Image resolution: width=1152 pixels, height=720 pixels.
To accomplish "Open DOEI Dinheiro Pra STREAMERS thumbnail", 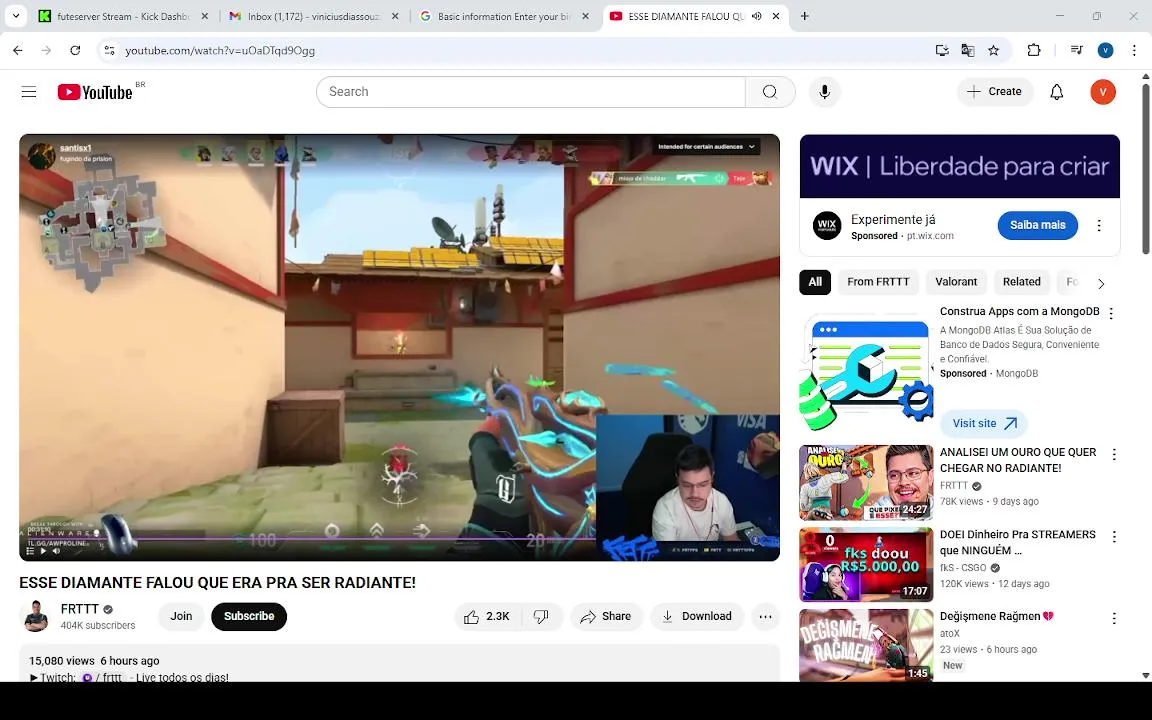I will [866, 564].
